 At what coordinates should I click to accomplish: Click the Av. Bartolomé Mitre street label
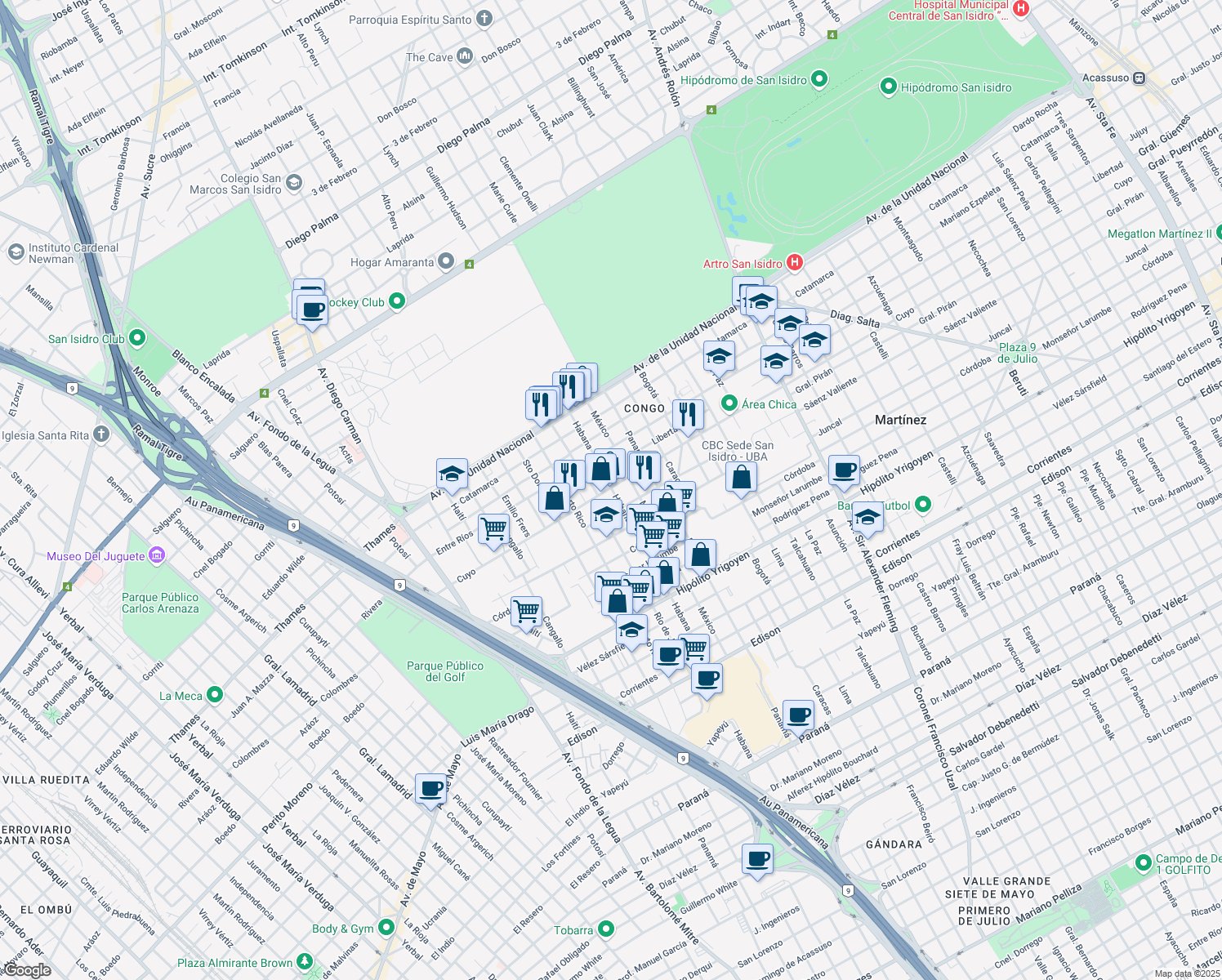(667, 908)
